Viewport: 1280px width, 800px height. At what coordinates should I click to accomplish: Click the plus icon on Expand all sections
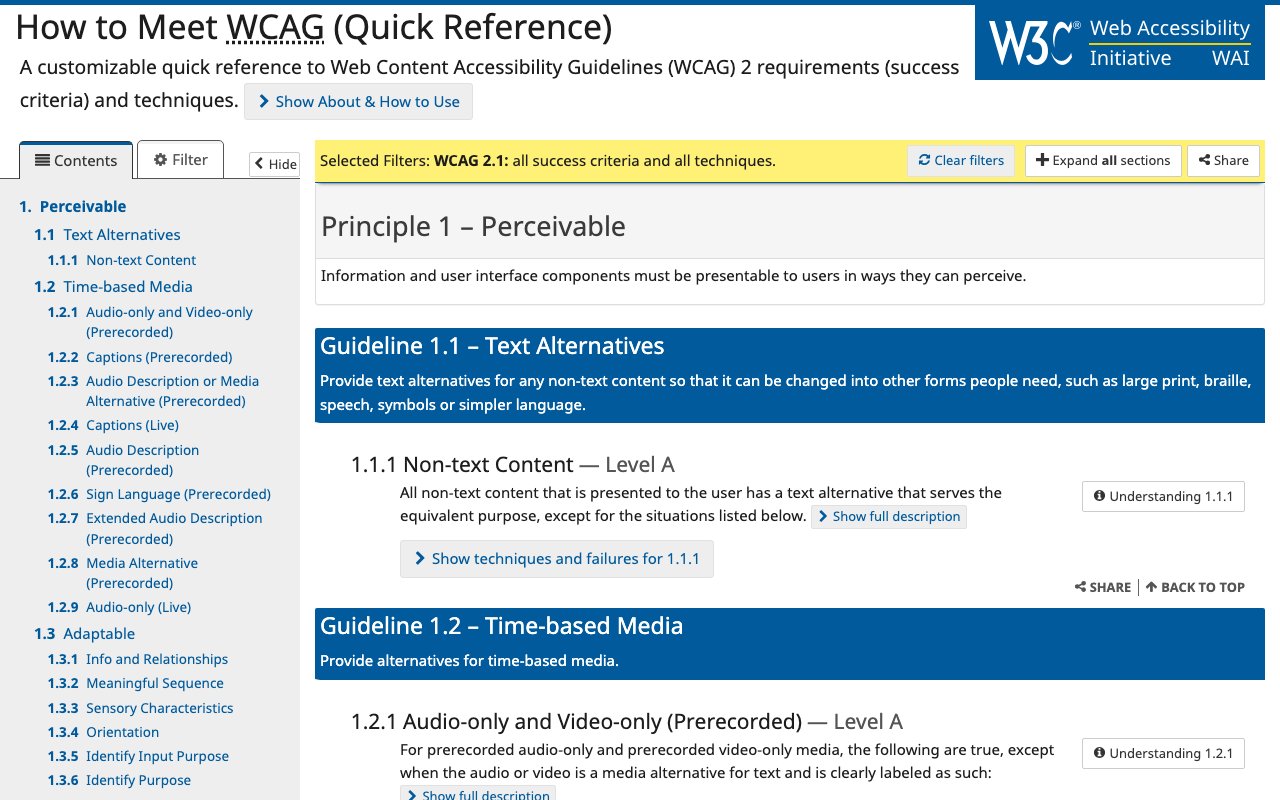click(x=1040, y=160)
